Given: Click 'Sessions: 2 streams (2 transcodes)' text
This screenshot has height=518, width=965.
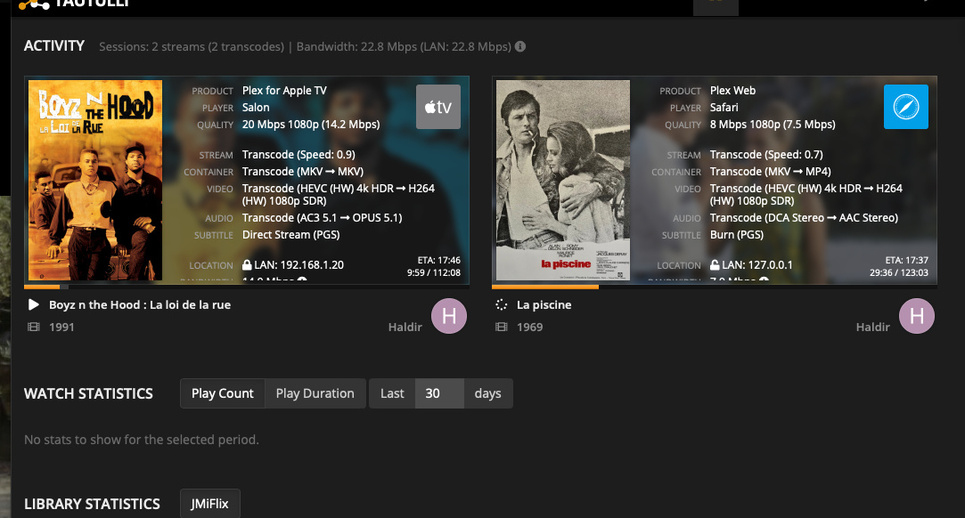Looking at the screenshot, I should [x=191, y=47].
